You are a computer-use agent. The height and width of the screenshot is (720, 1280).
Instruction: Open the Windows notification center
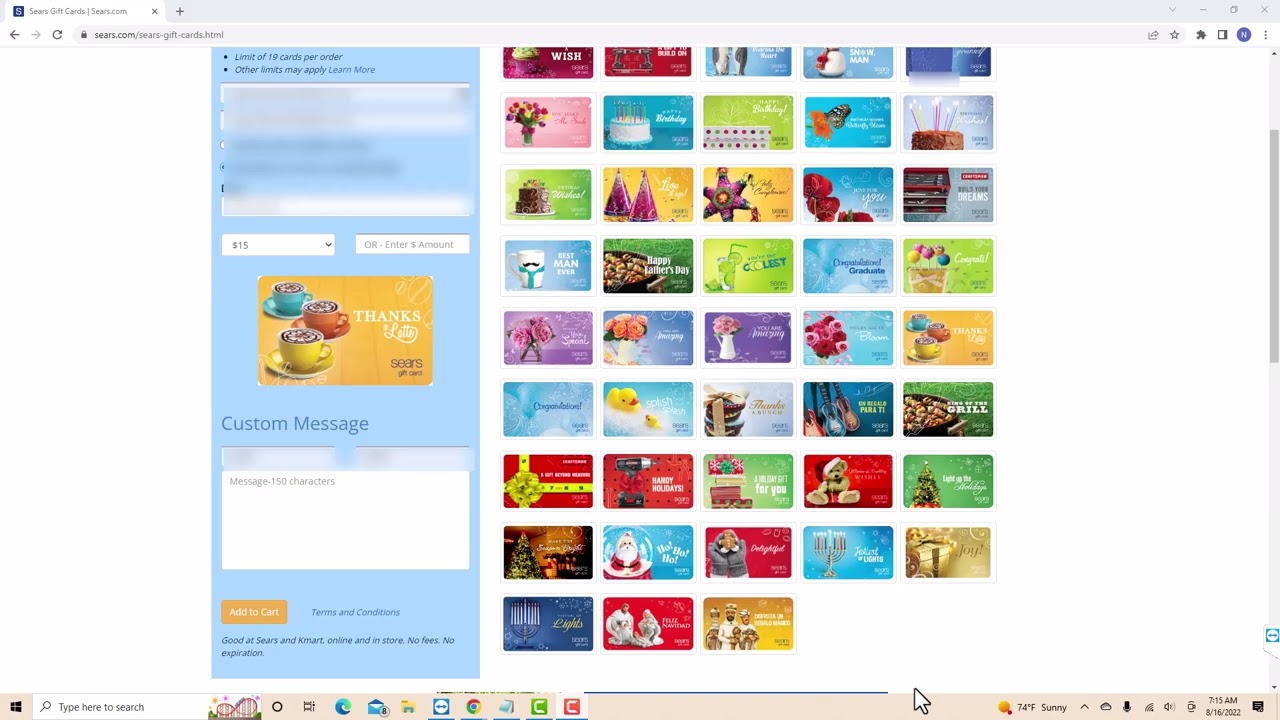tap(1258, 707)
